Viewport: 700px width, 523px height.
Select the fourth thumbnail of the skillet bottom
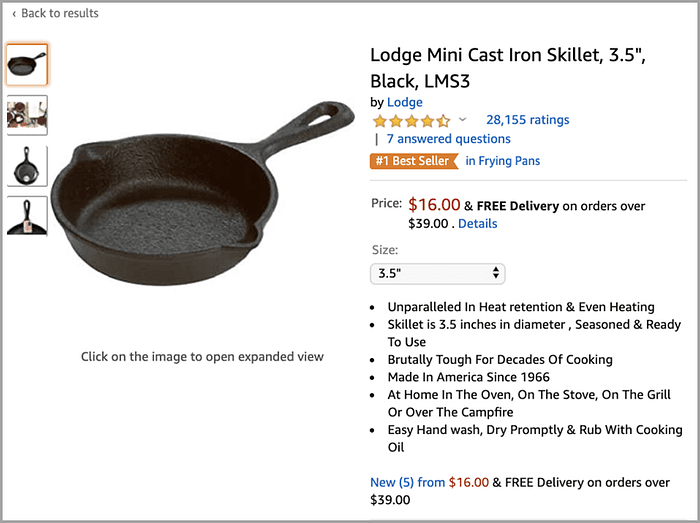(27, 215)
